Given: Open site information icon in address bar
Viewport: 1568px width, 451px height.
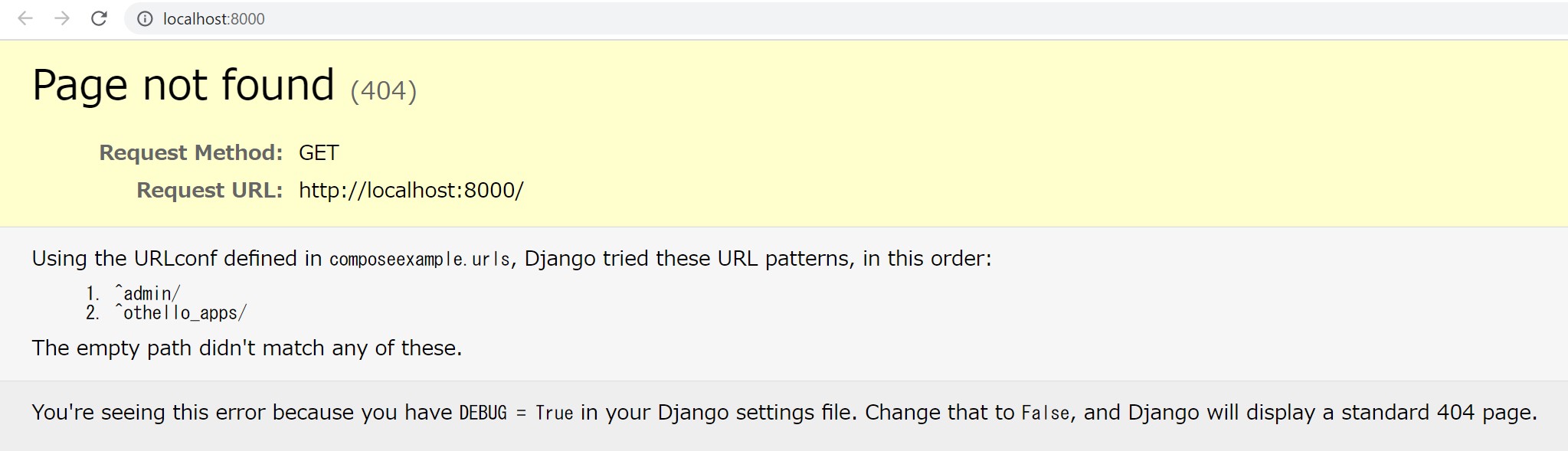Looking at the screenshot, I should [x=145, y=19].
